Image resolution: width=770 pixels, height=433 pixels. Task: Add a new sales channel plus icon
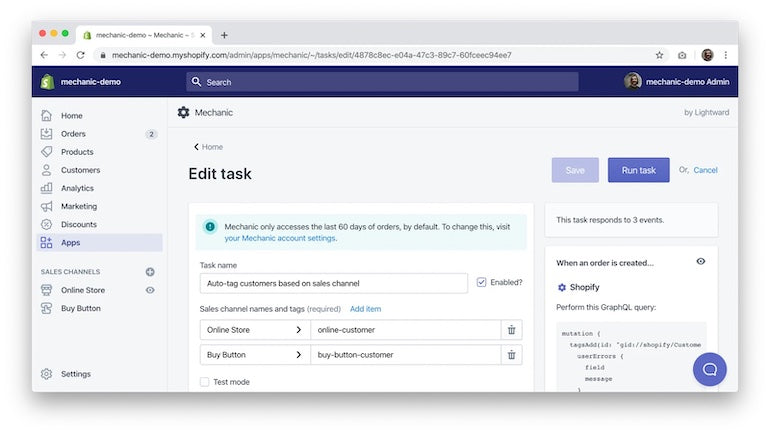(x=150, y=272)
